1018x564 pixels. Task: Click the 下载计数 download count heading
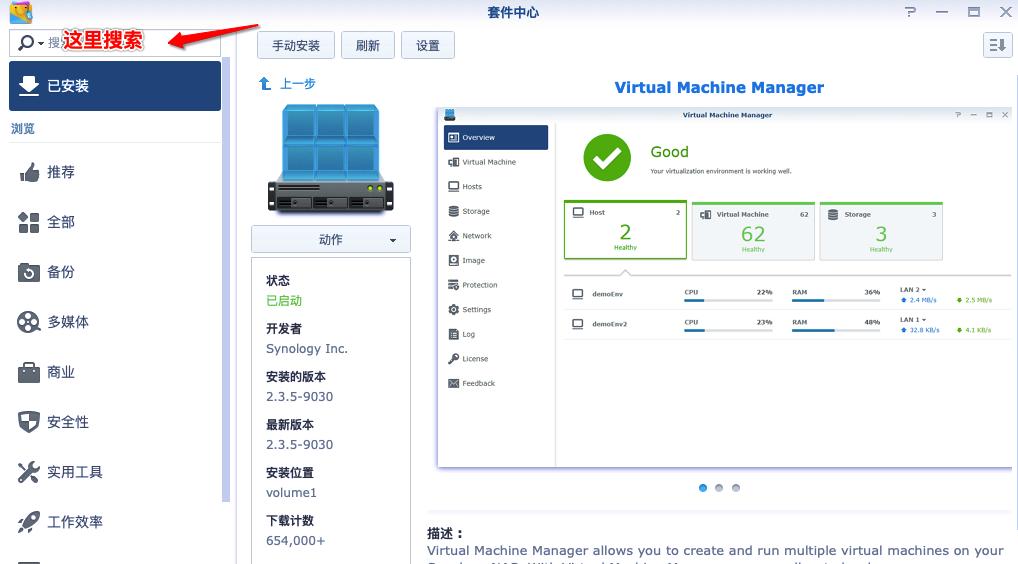click(290, 521)
